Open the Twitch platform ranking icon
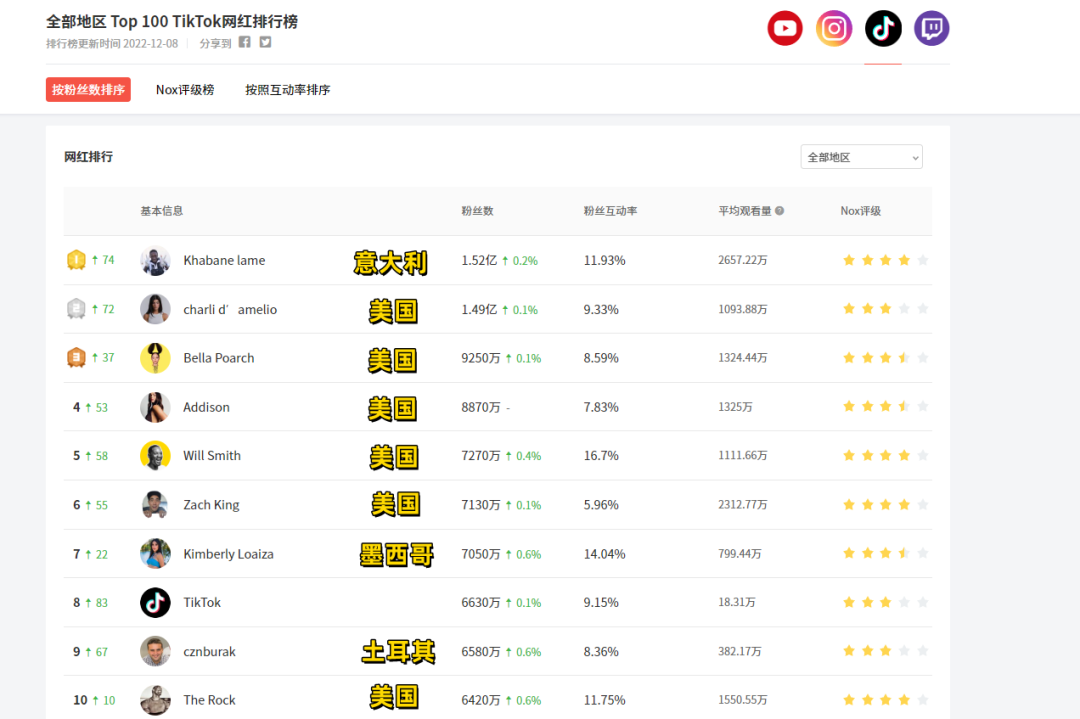Viewport: 1080px width, 719px height. pos(931,28)
